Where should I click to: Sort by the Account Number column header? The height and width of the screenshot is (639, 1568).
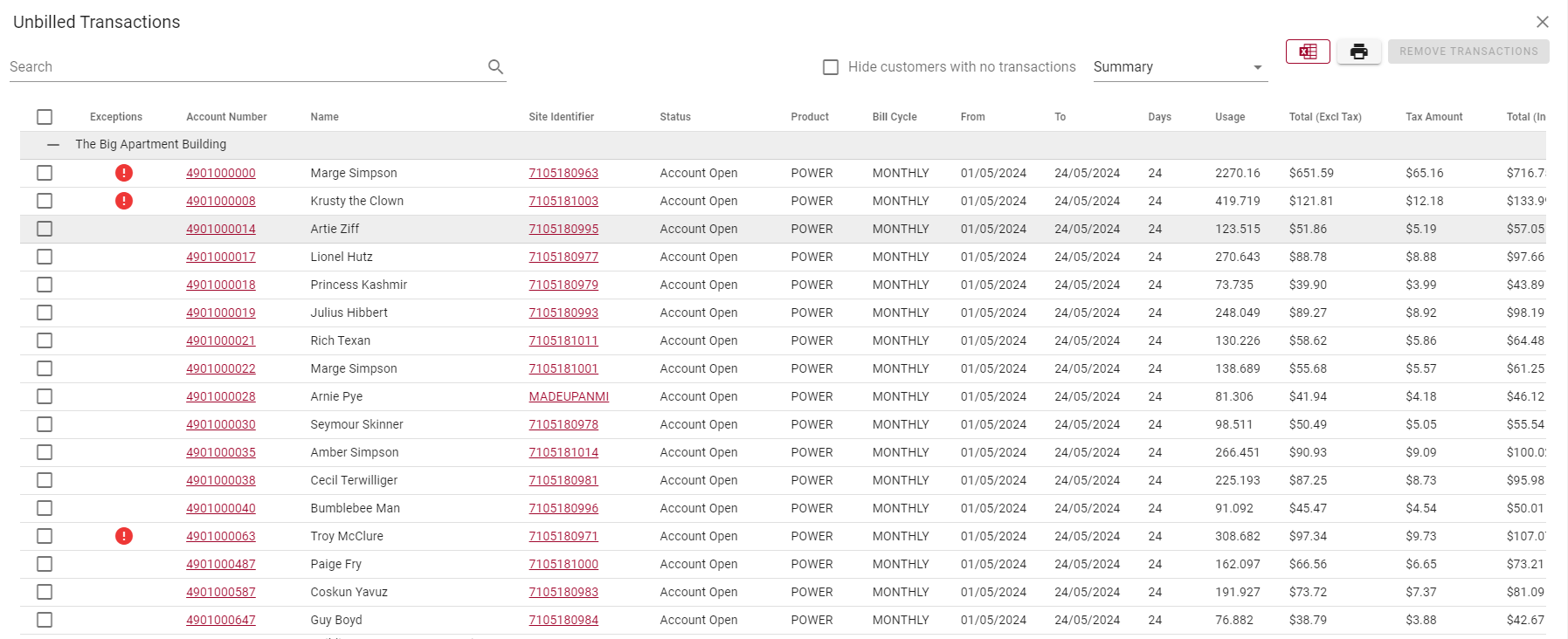226,117
